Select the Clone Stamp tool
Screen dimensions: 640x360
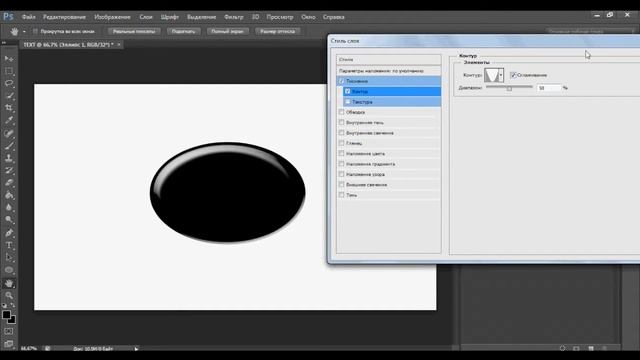coord(9,158)
